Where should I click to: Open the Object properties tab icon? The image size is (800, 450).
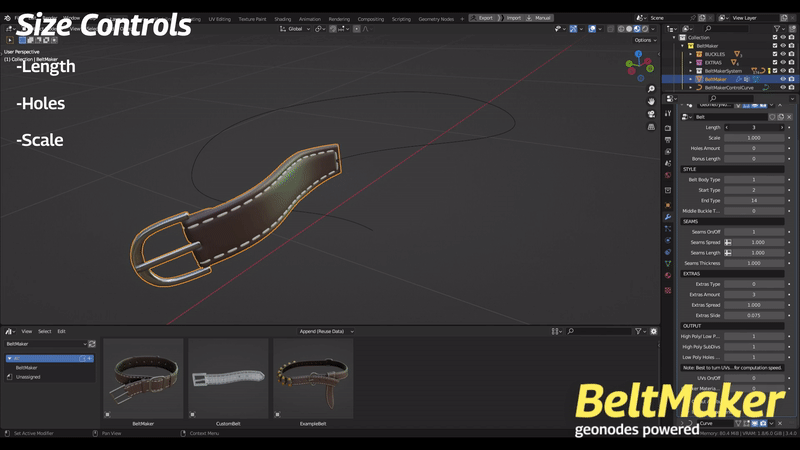[x=668, y=205]
